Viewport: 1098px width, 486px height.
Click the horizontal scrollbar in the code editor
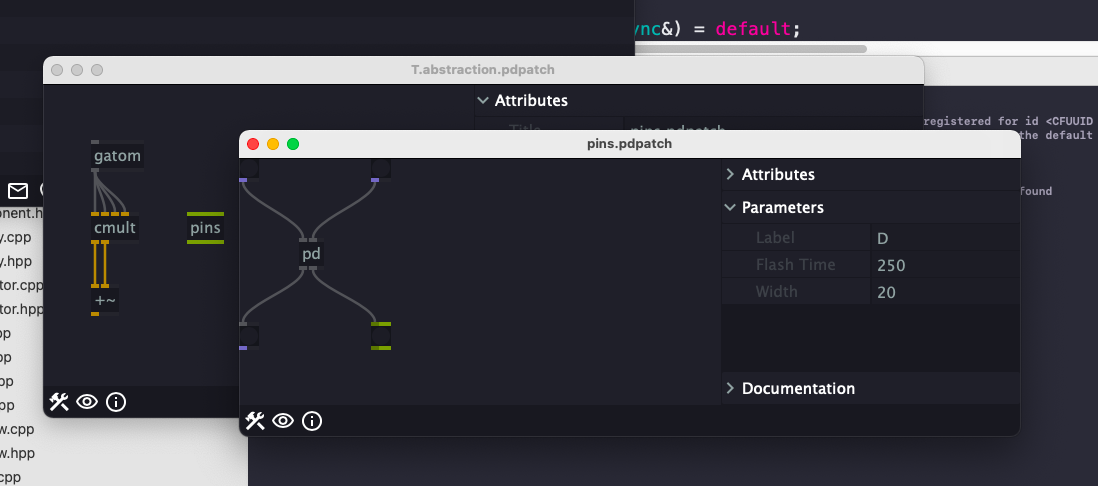coord(751,49)
